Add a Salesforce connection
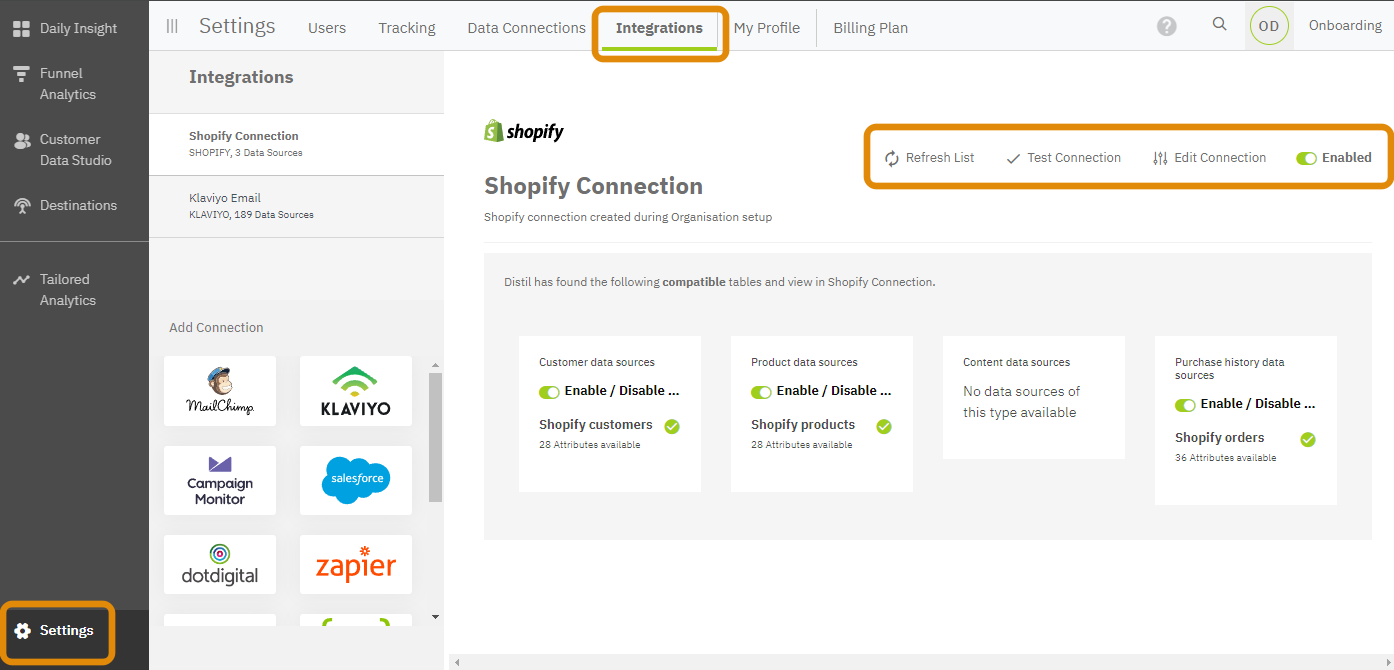 pyautogui.click(x=355, y=480)
